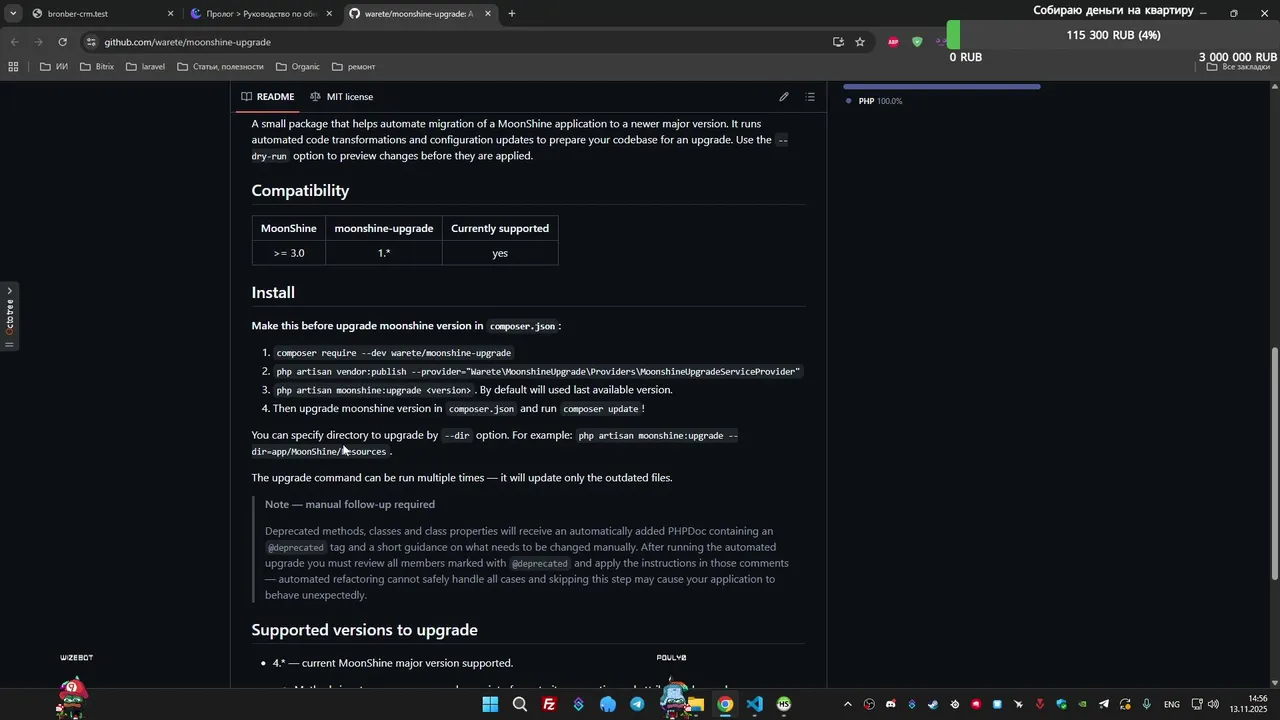1280x720 pixels.
Task: Open the blue elephant app in the taskbar
Action: (x=608, y=704)
